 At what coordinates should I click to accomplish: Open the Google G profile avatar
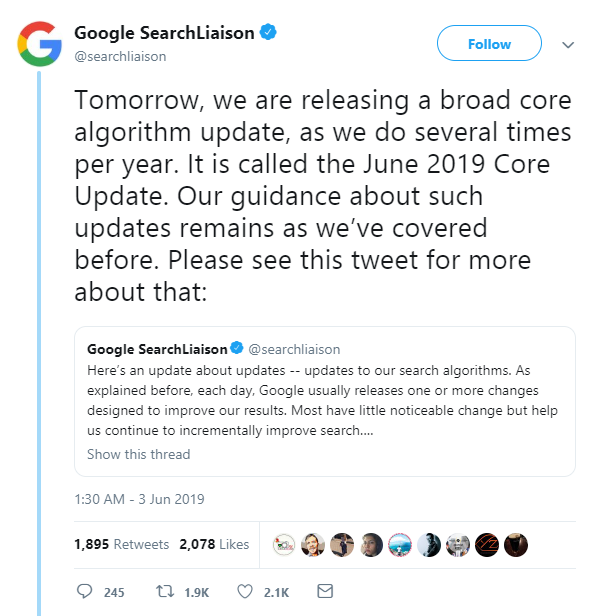[x=39, y=44]
